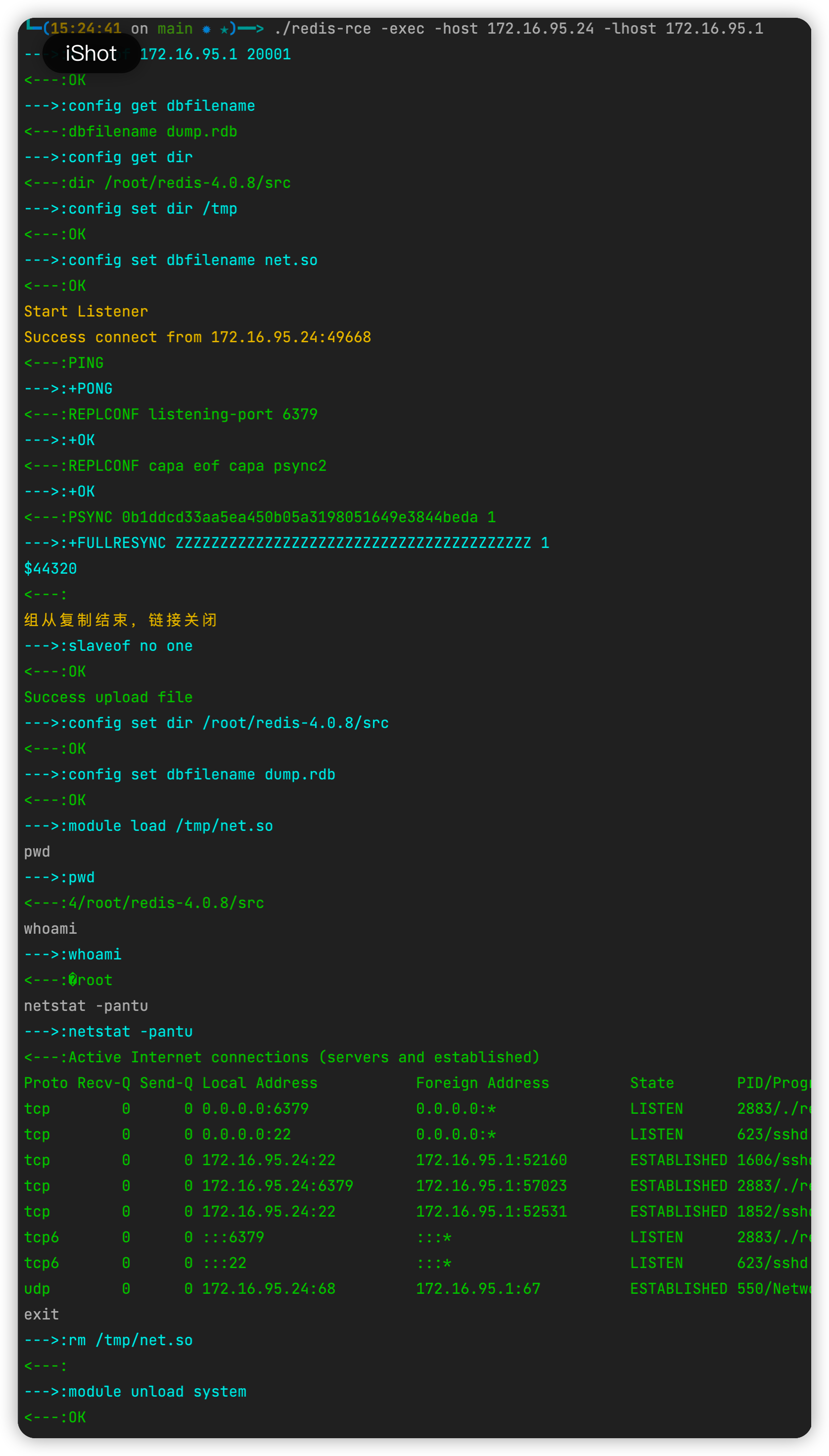Viewport: 829px width, 1456px height.
Task: Click the '<---:PING' line
Action: pos(64,363)
